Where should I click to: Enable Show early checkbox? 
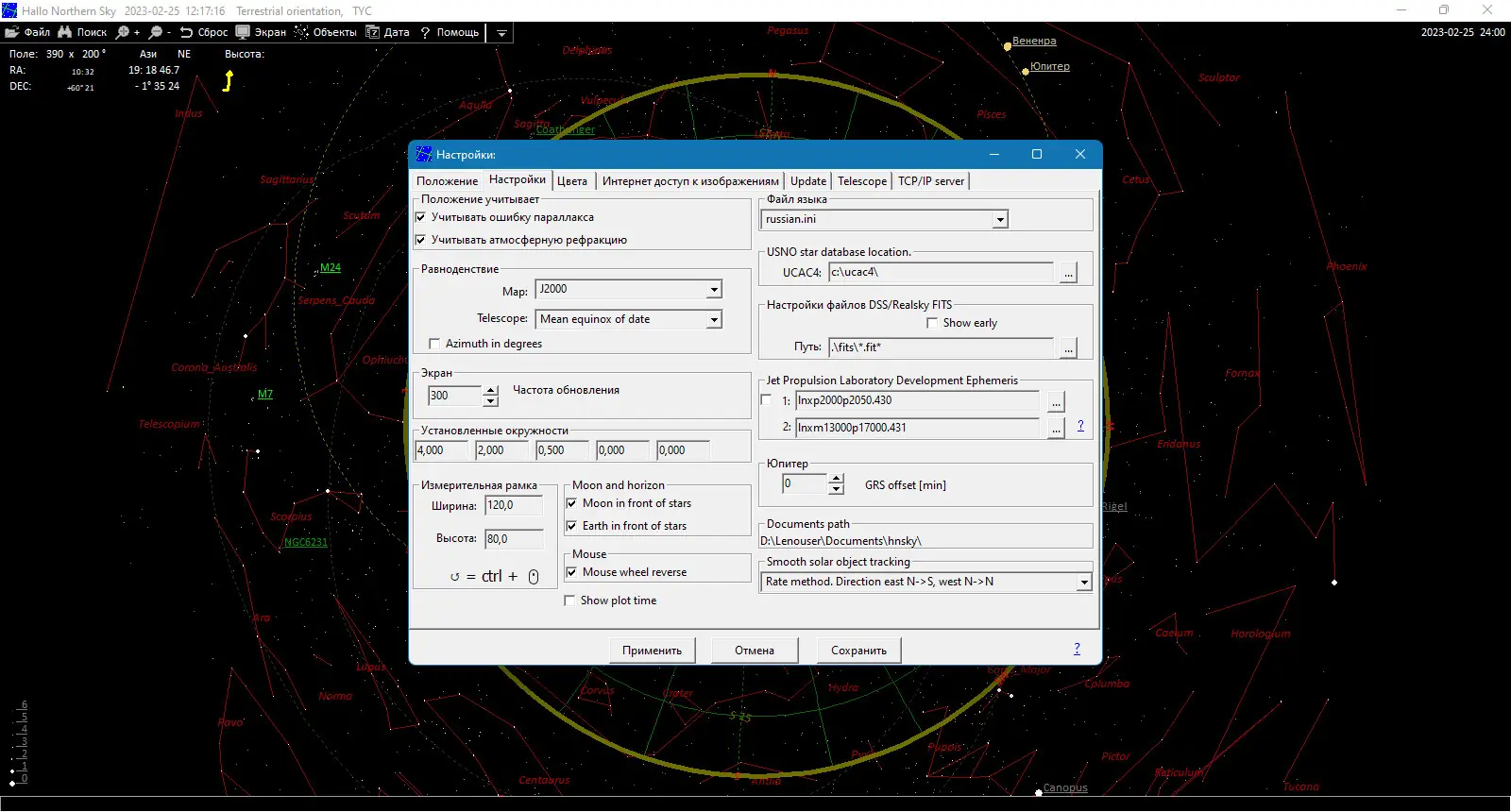pyautogui.click(x=932, y=323)
